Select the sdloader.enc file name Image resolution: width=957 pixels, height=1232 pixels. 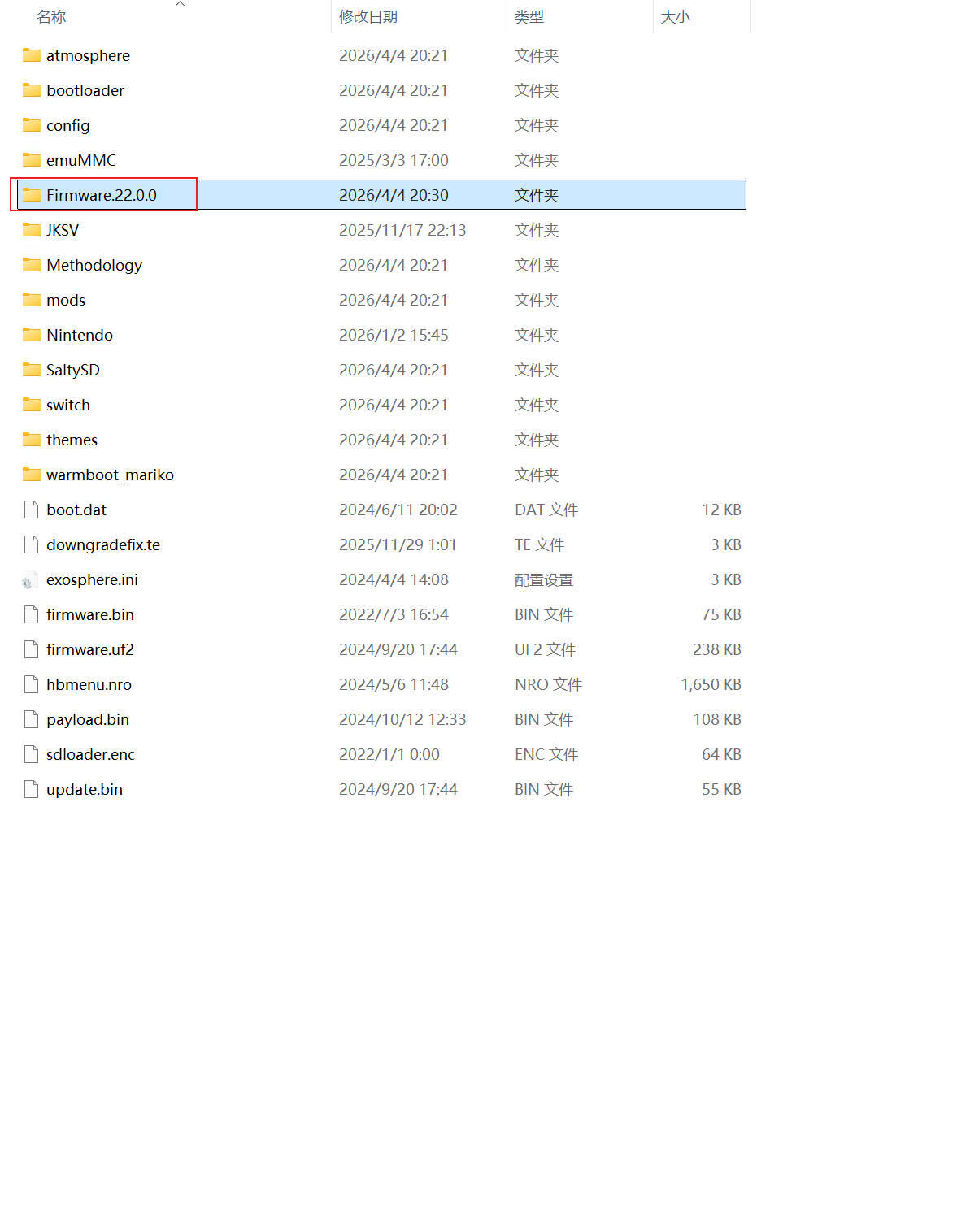pos(90,754)
